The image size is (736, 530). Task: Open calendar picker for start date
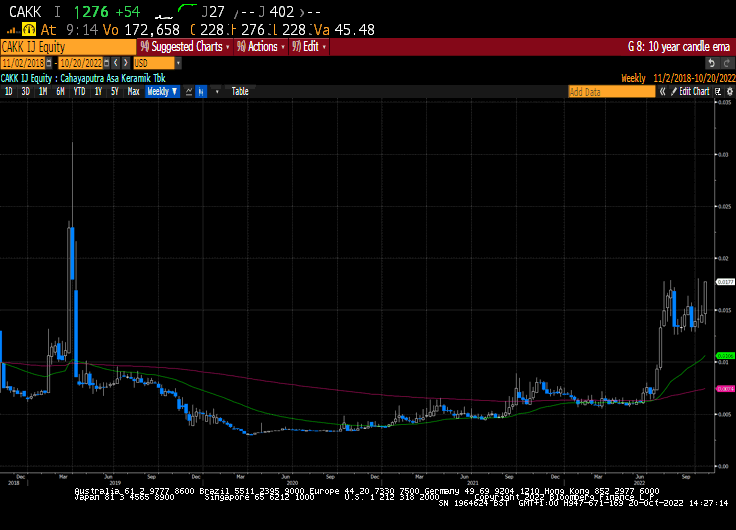[49, 63]
